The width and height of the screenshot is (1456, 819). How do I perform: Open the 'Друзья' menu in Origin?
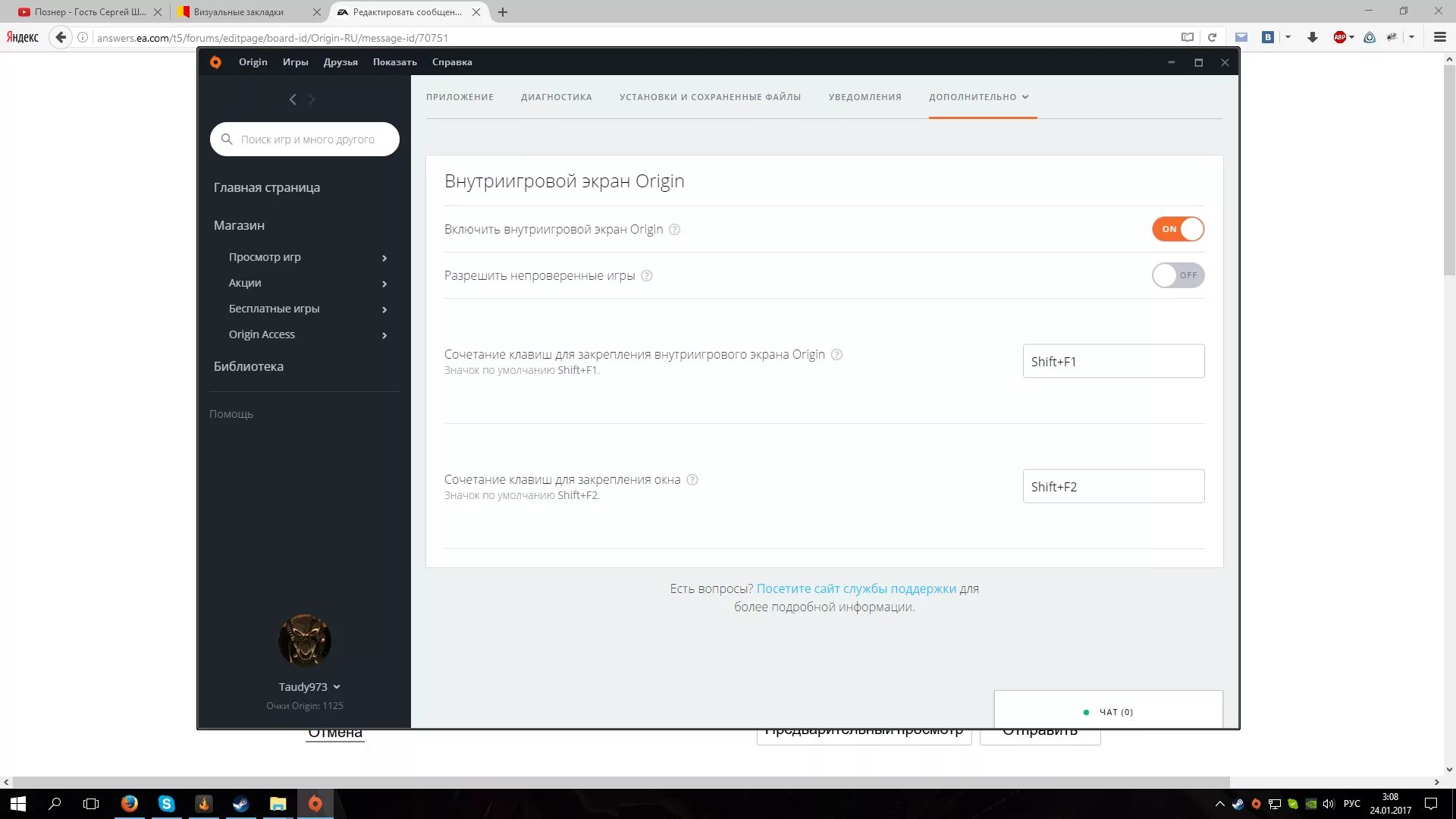click(x=340, y=62)
